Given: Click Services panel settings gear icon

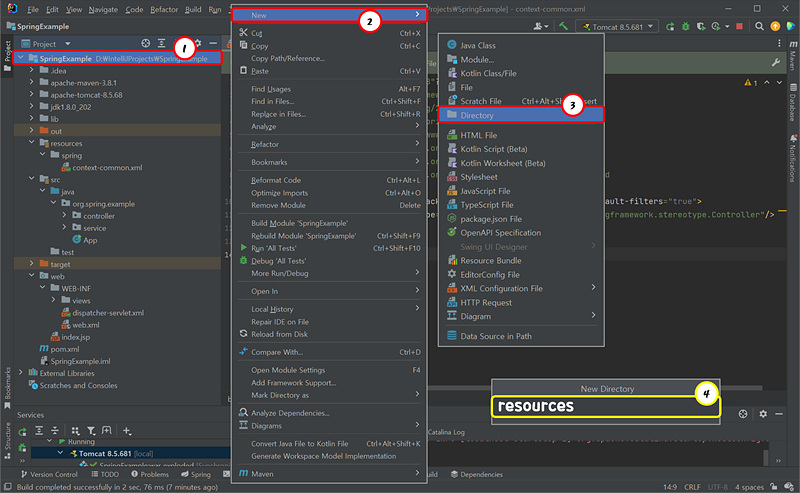Looking at the screenshot, I should pos(763,414).
